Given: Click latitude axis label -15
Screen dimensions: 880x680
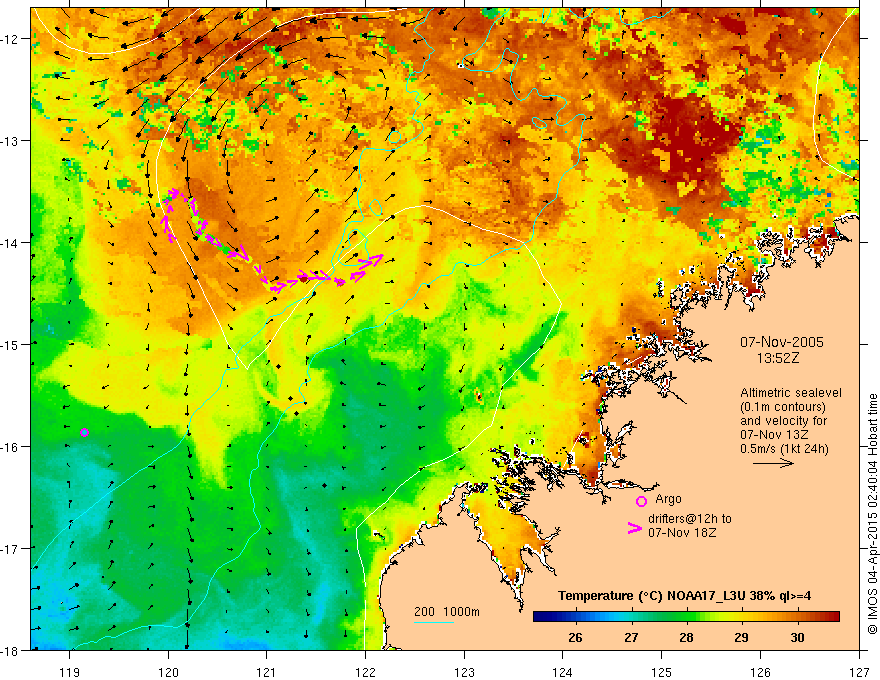Looking at the screenshot, I should 11,344.
